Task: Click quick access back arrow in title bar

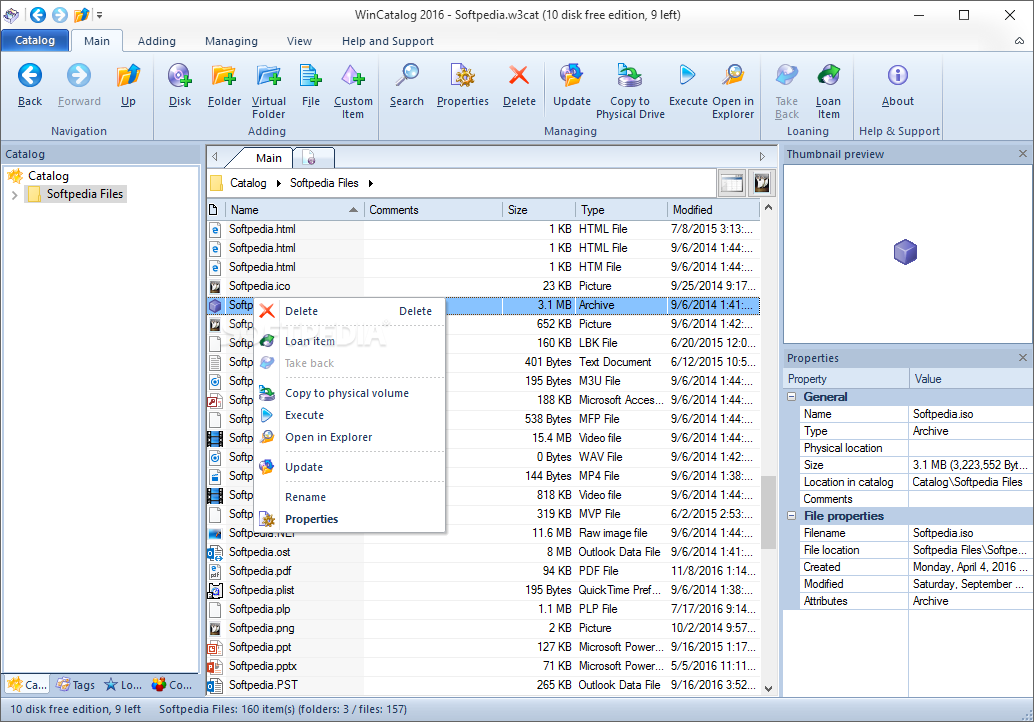Action: [x=38, y=15]
